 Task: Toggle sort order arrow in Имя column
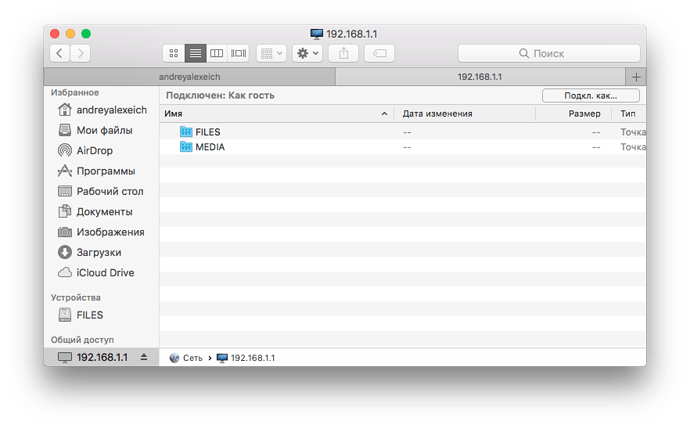[x=384, y=113]
